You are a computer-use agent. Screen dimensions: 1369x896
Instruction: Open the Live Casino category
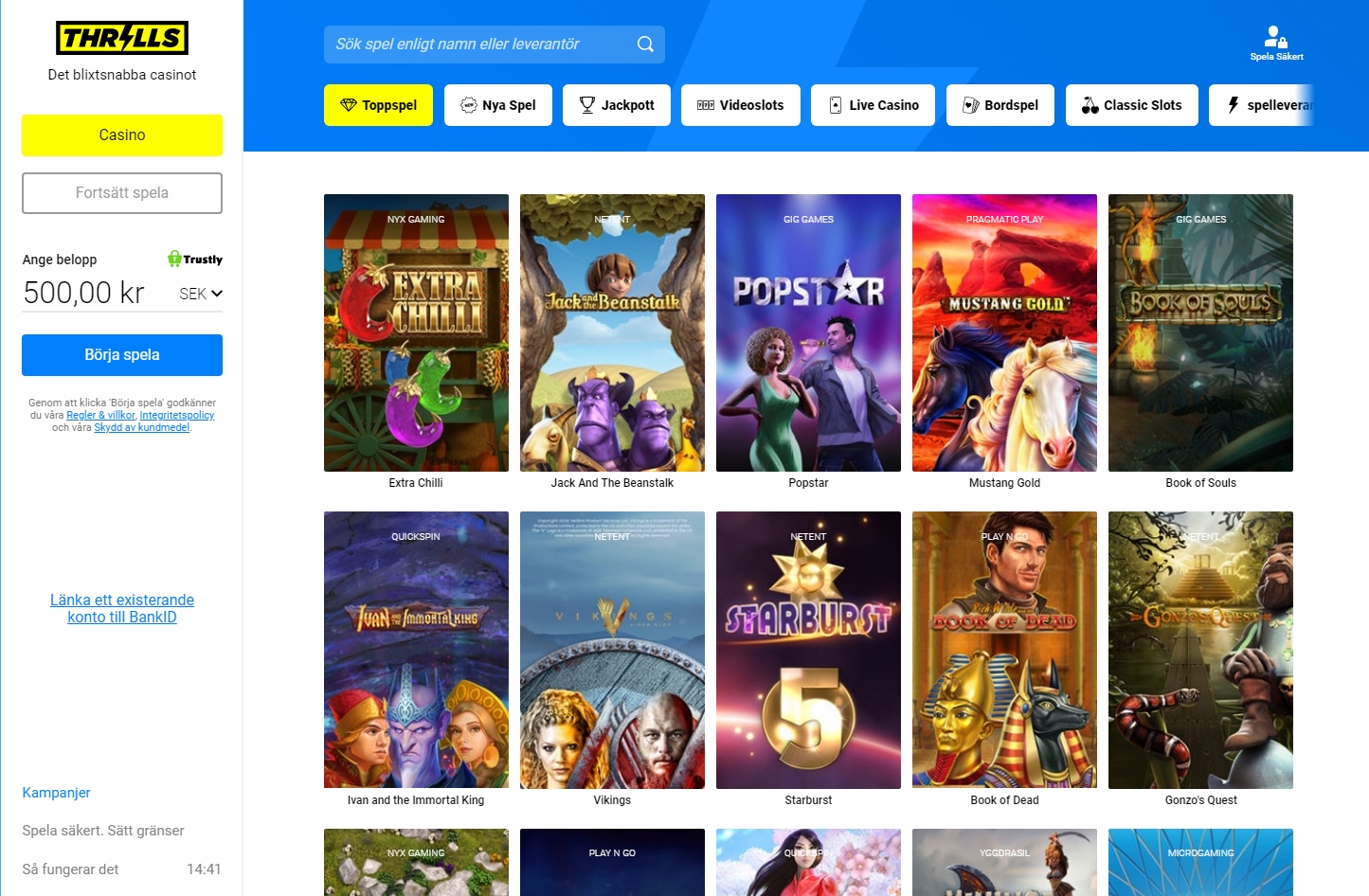tap(873, 105)
